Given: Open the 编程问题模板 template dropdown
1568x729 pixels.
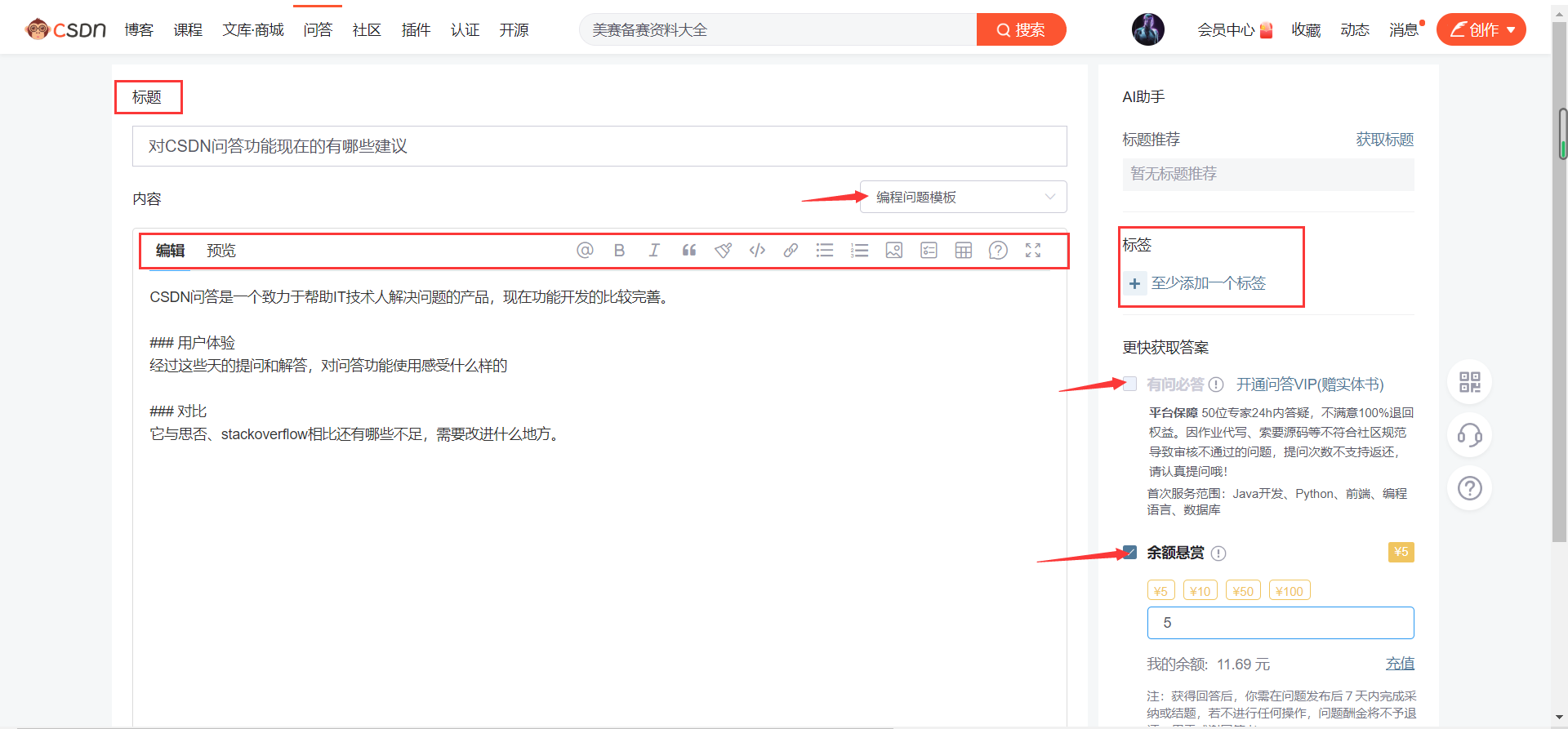Looking at the screenshot, I should coord(964,197).
